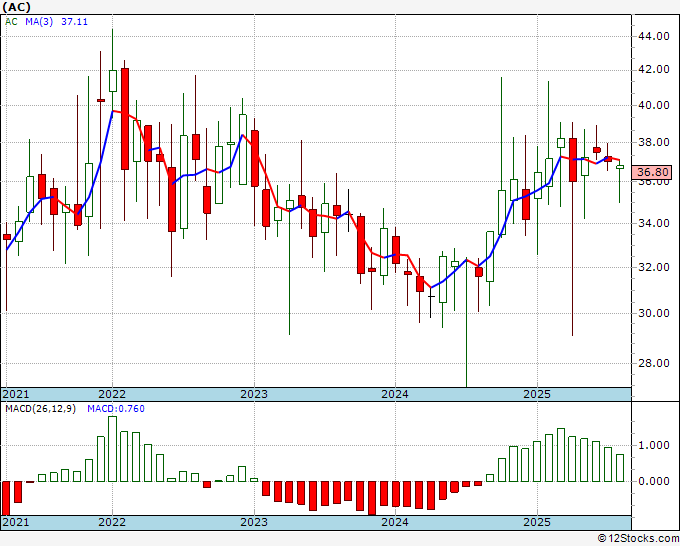The image size is (680, 546).
Task: Click 2024 on the MACD panel timeline
Action: click(395, 522)
